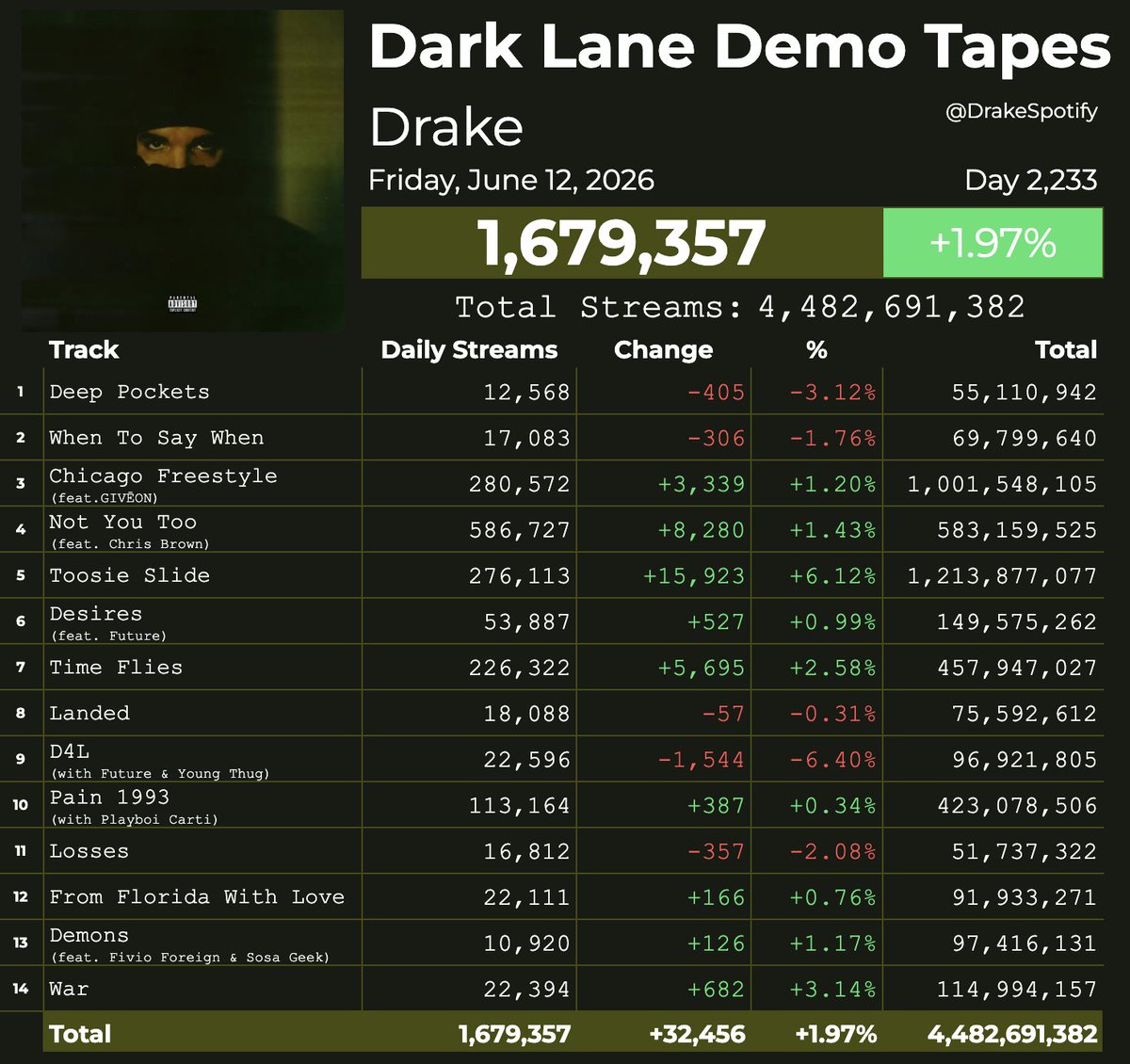The height and width of the screenshot is (1064, 1130).
Task: Click the (with Playboi Carti) credit
Action: [x=134, y=820]
